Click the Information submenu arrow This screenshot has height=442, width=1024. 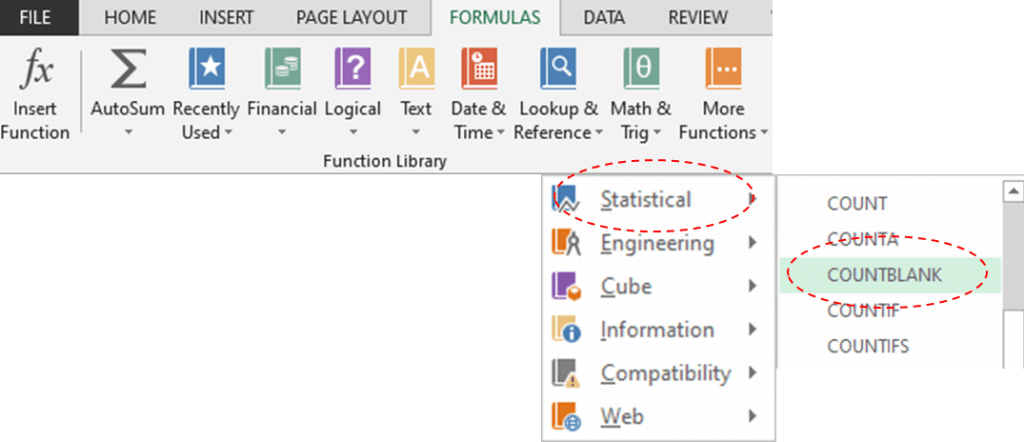(x=753, y=330)
